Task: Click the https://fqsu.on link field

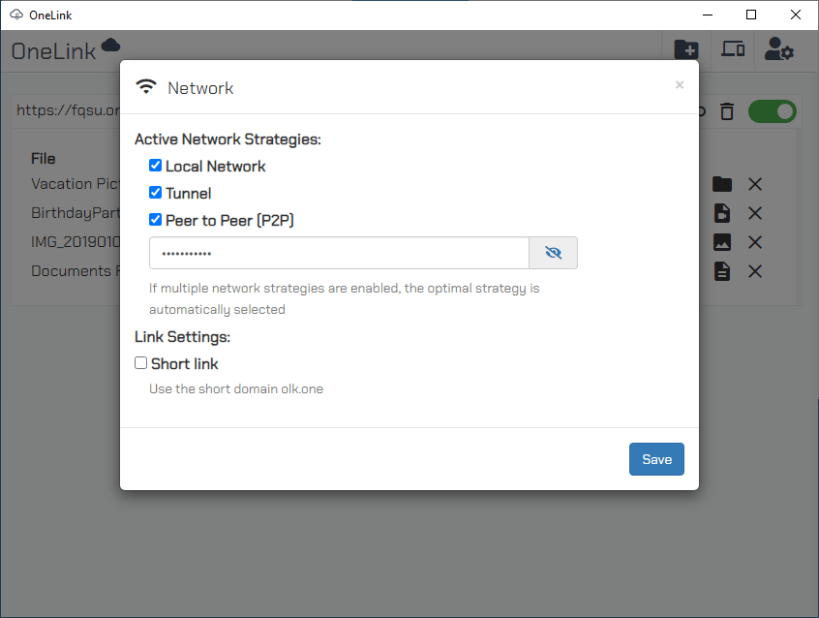Action: (x=68, y=110)
